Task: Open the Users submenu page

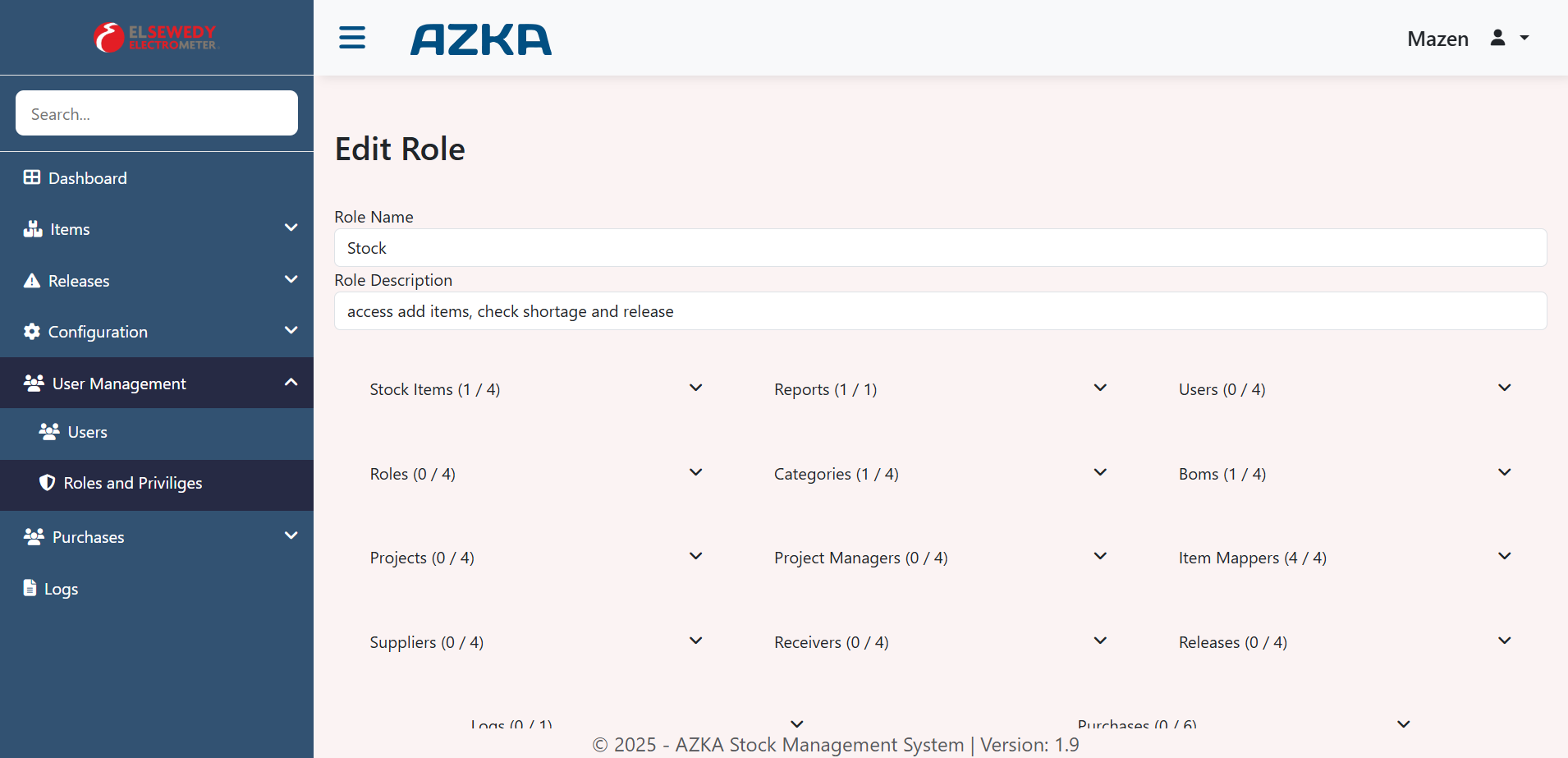Action: point(87,432)
